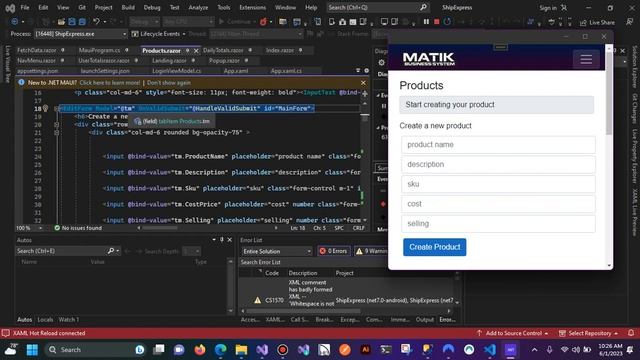Switch to the Locals tab

(x=45, y=320)
